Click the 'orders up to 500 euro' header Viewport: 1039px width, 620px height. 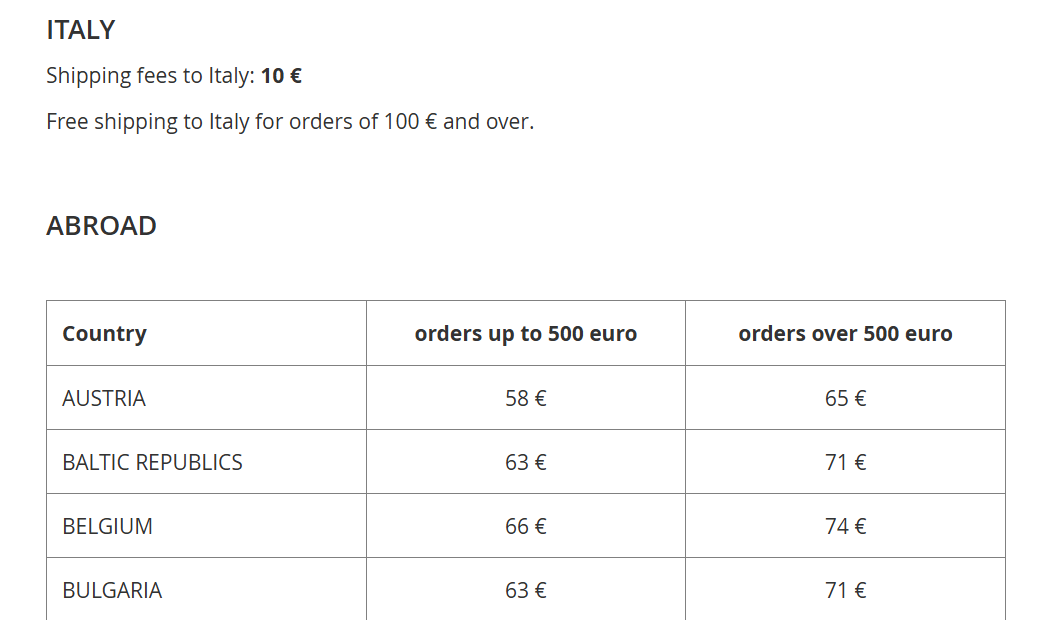pos(526,334)
